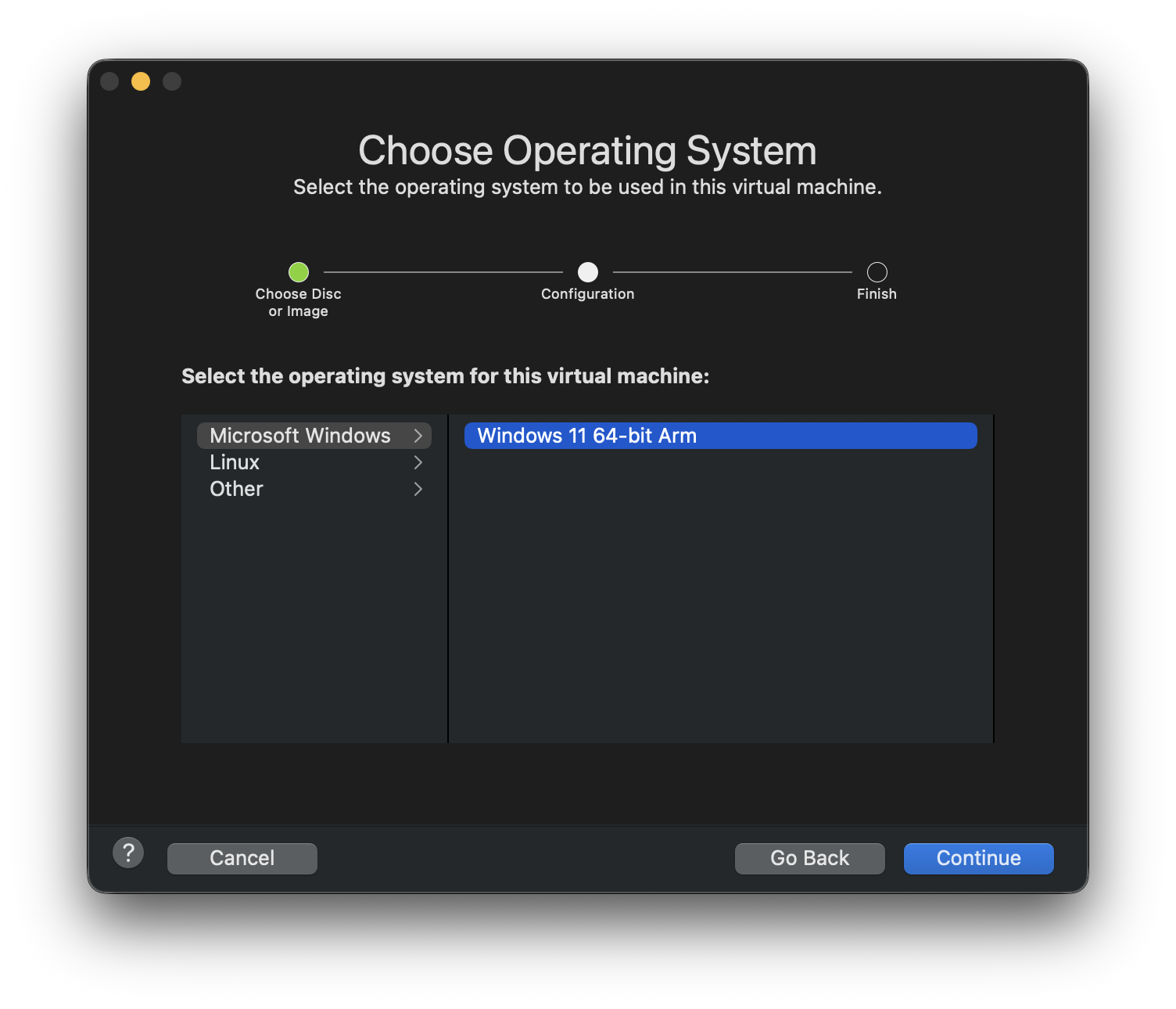Click the white Configuration step circle
Viewport: 1176px width, 1009px height.
(588, 272)
